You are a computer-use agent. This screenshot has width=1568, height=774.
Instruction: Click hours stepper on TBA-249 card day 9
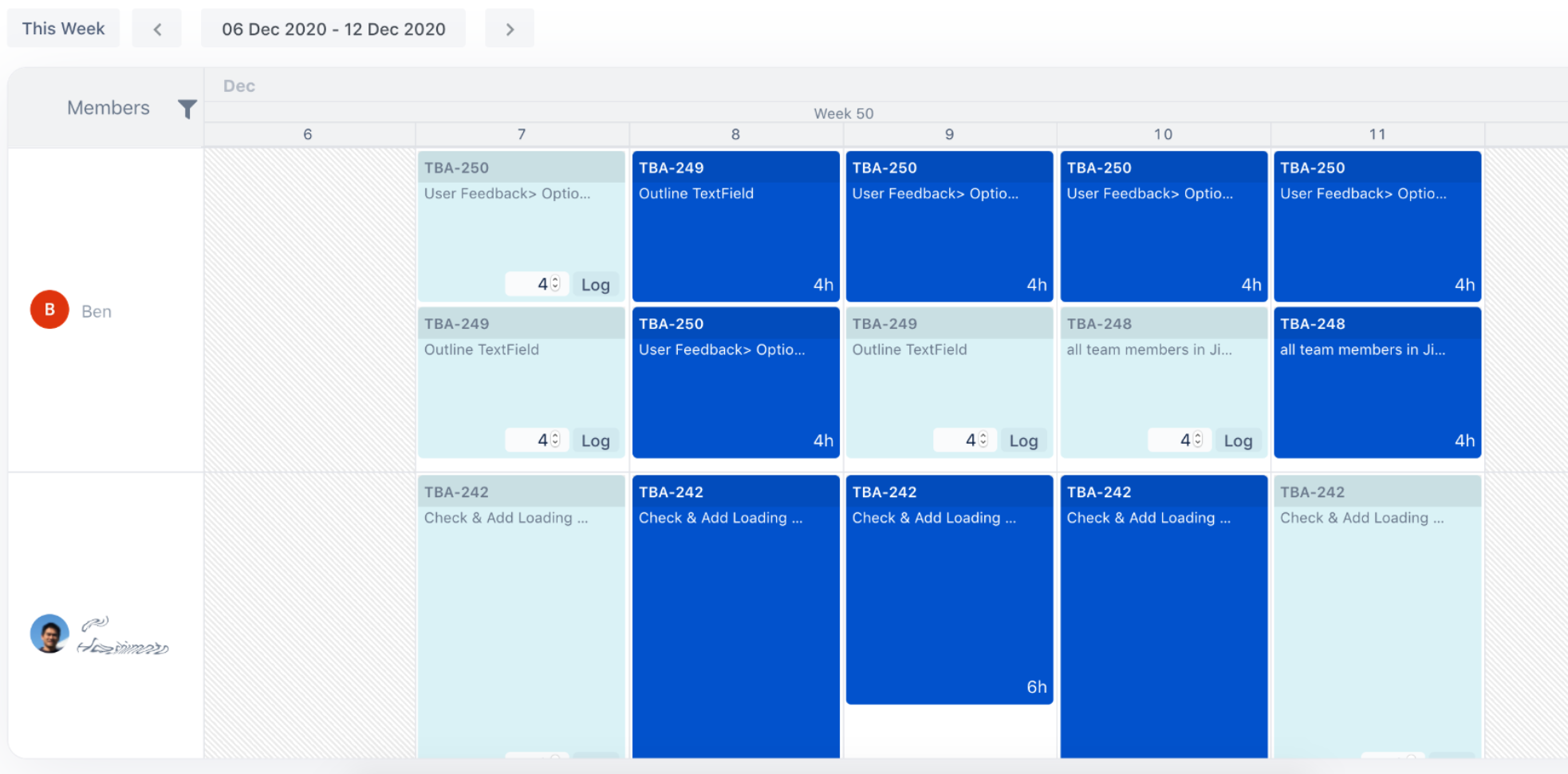pos(983,440)
